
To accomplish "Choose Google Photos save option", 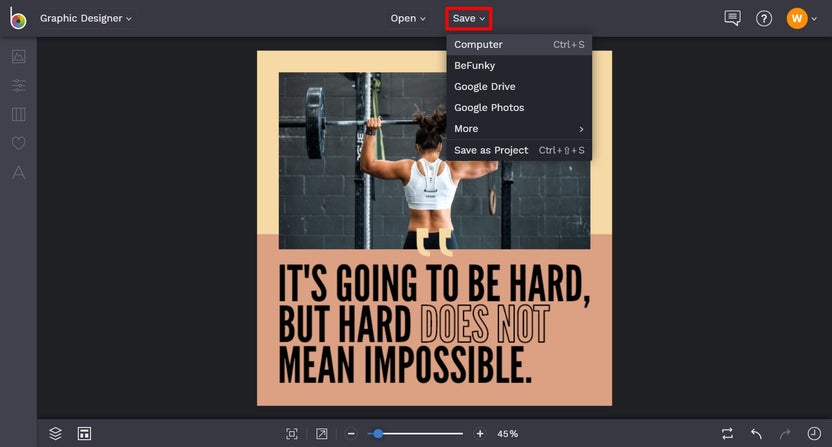I will click(519, 108).
